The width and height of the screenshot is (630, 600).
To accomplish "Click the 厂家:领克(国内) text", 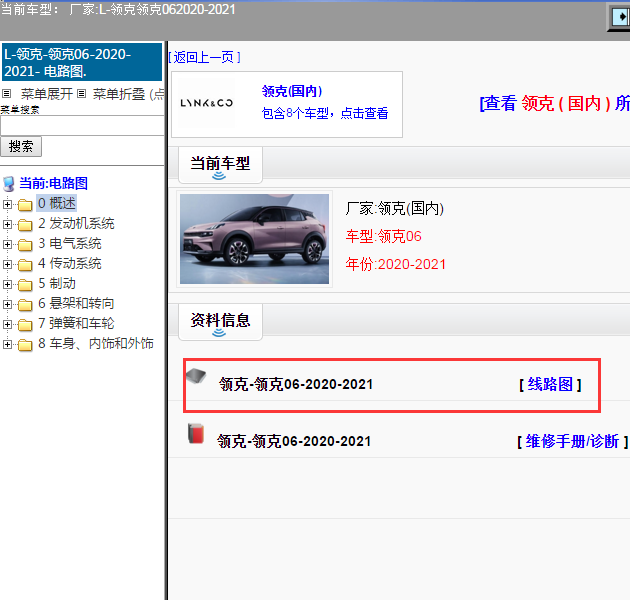I will point(395,209).
